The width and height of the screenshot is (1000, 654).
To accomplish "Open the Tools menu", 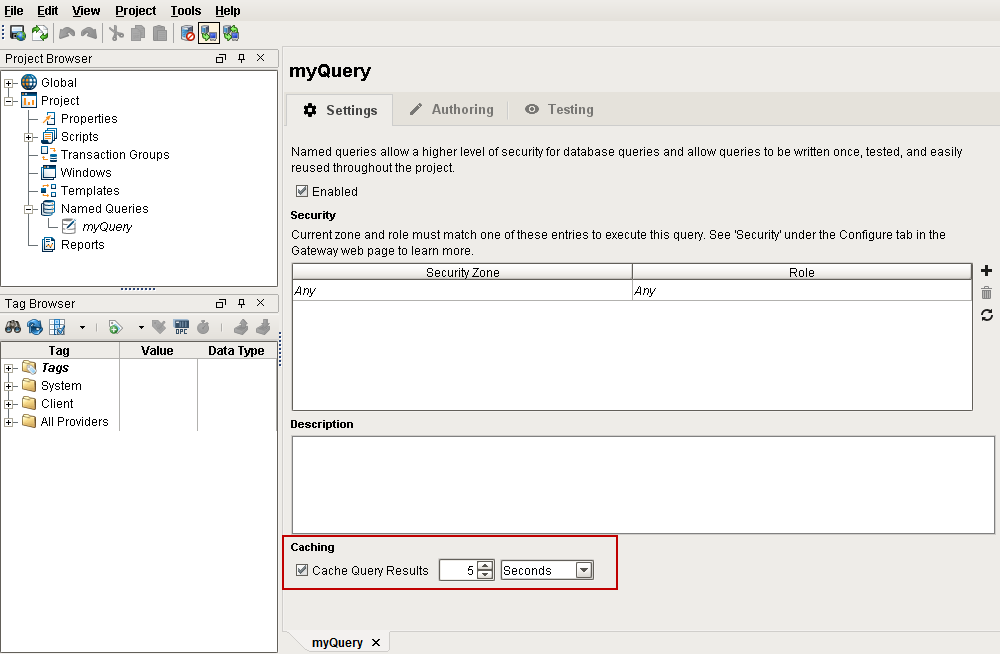I will point(186,11).
